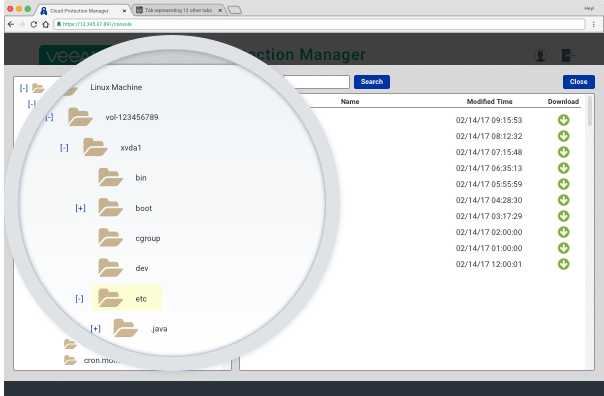Download the 09:15:53 file version
Image resolution: width=604 pixels, height=396 pixels.
pos(564,120)
